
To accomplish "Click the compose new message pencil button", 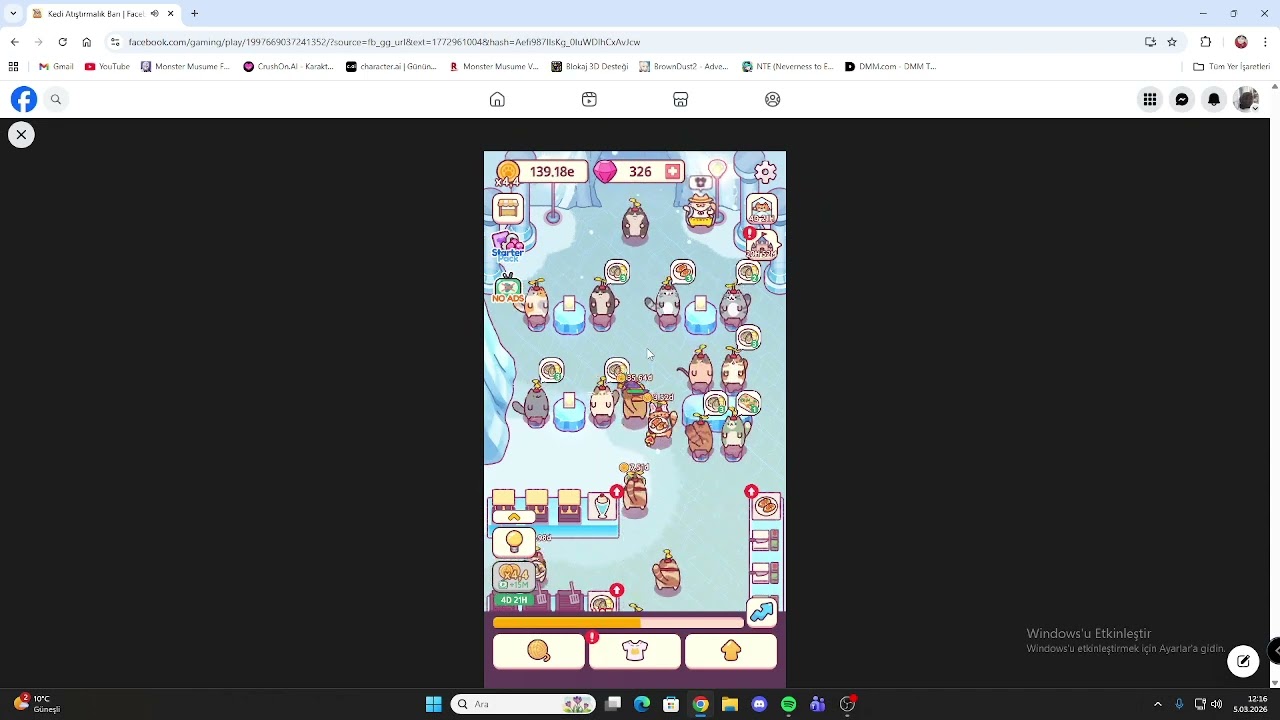I will 1243,661.
